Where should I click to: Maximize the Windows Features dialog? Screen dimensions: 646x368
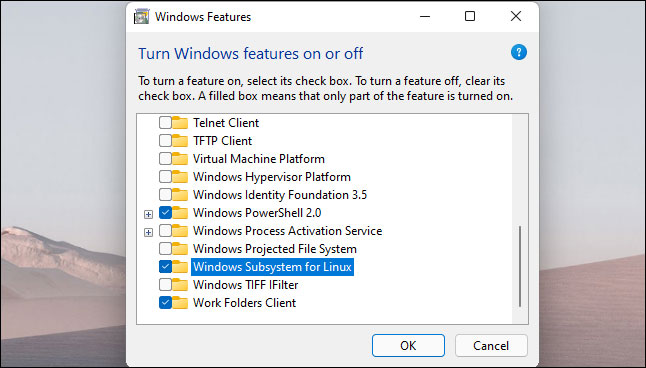[470, 16]
